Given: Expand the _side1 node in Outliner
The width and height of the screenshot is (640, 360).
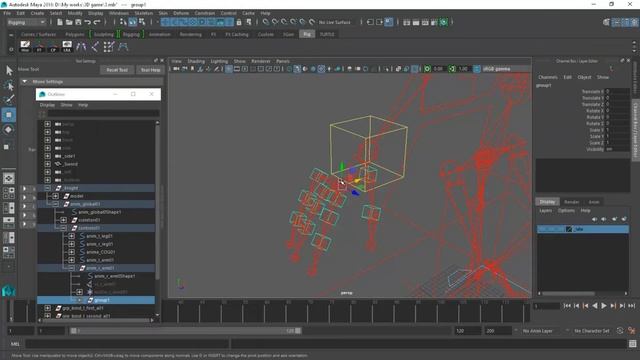Looking at the screenshot, I should coord(48,156).
